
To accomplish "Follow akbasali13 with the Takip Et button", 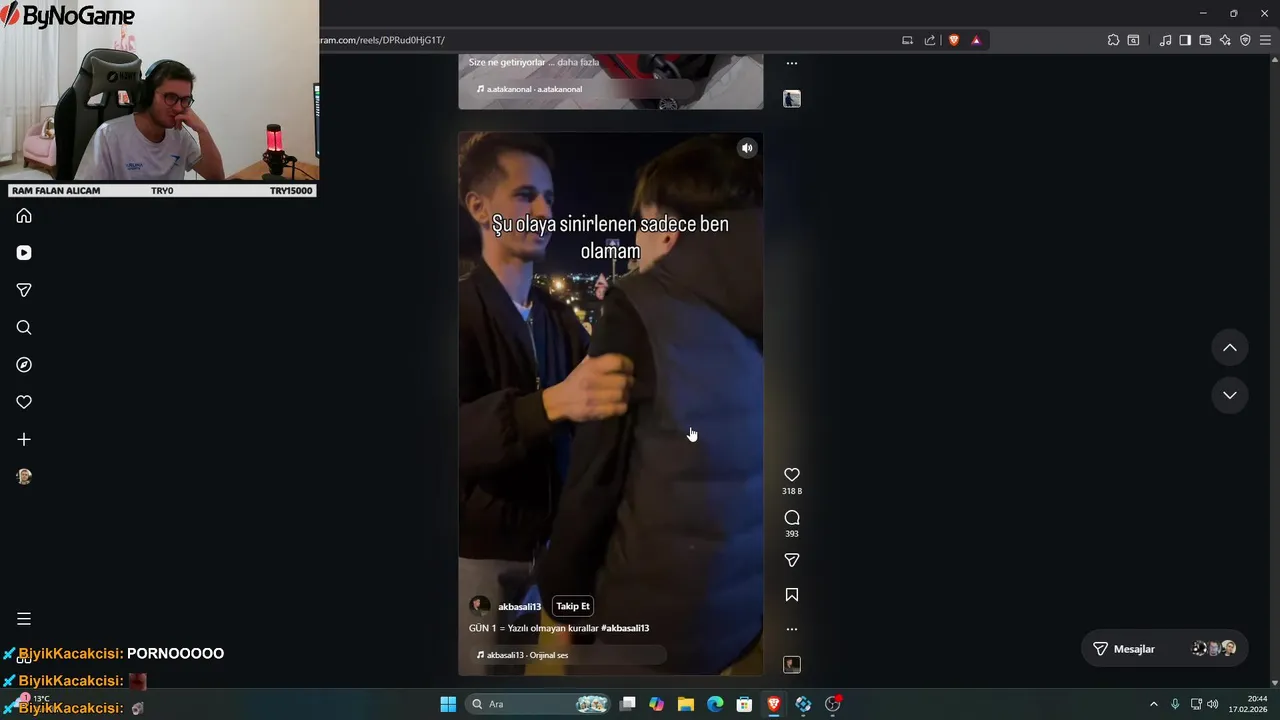I will pyautogui.click(x=573, y=606).
